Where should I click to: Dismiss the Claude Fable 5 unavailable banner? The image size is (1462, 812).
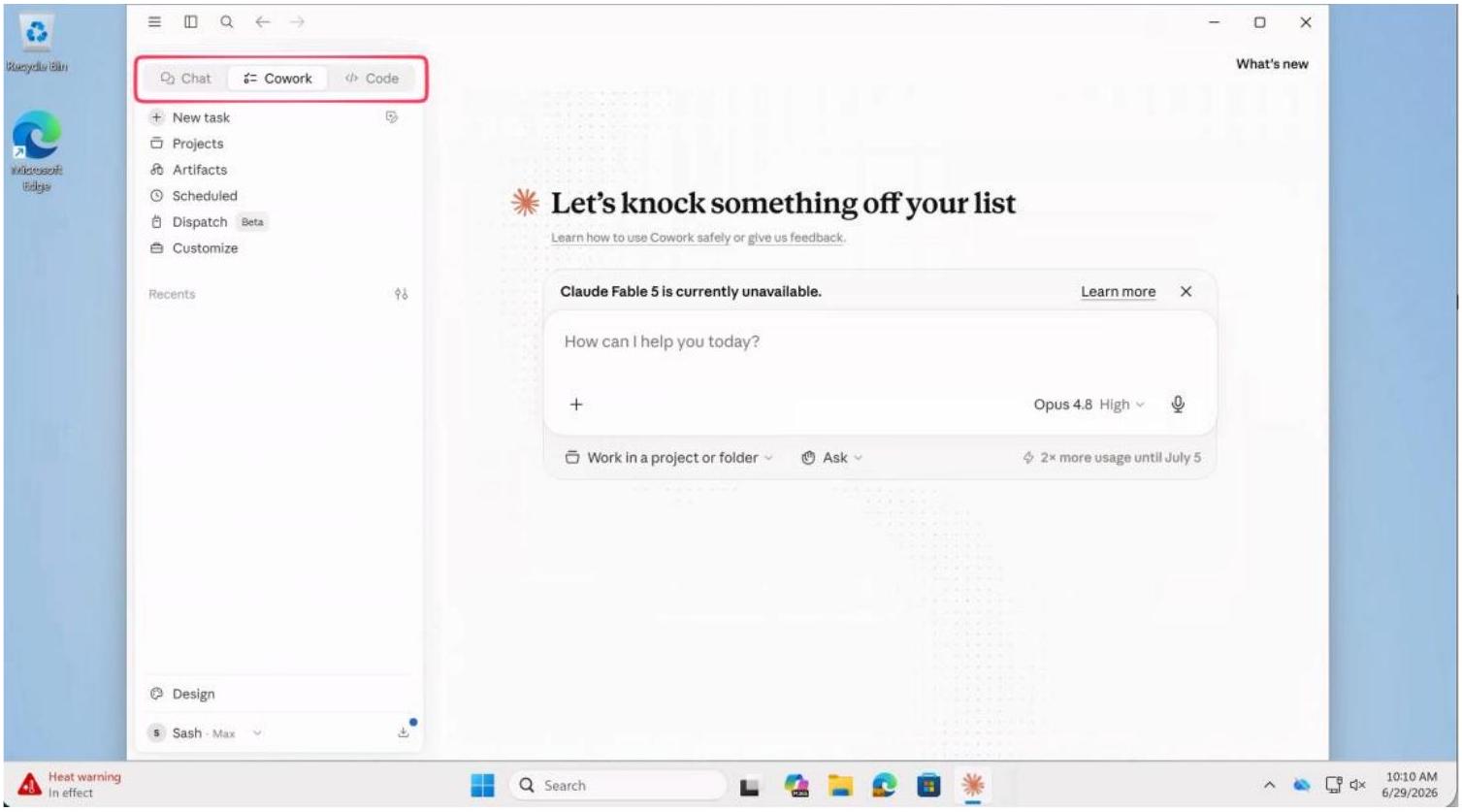click(1186, 292)
